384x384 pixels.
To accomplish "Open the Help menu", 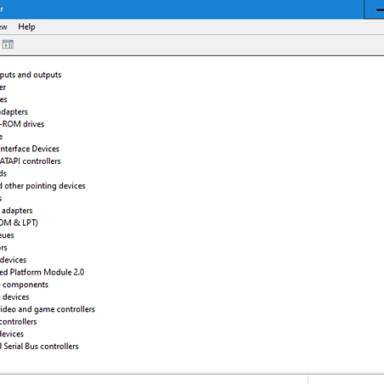I will click(27, 27).
